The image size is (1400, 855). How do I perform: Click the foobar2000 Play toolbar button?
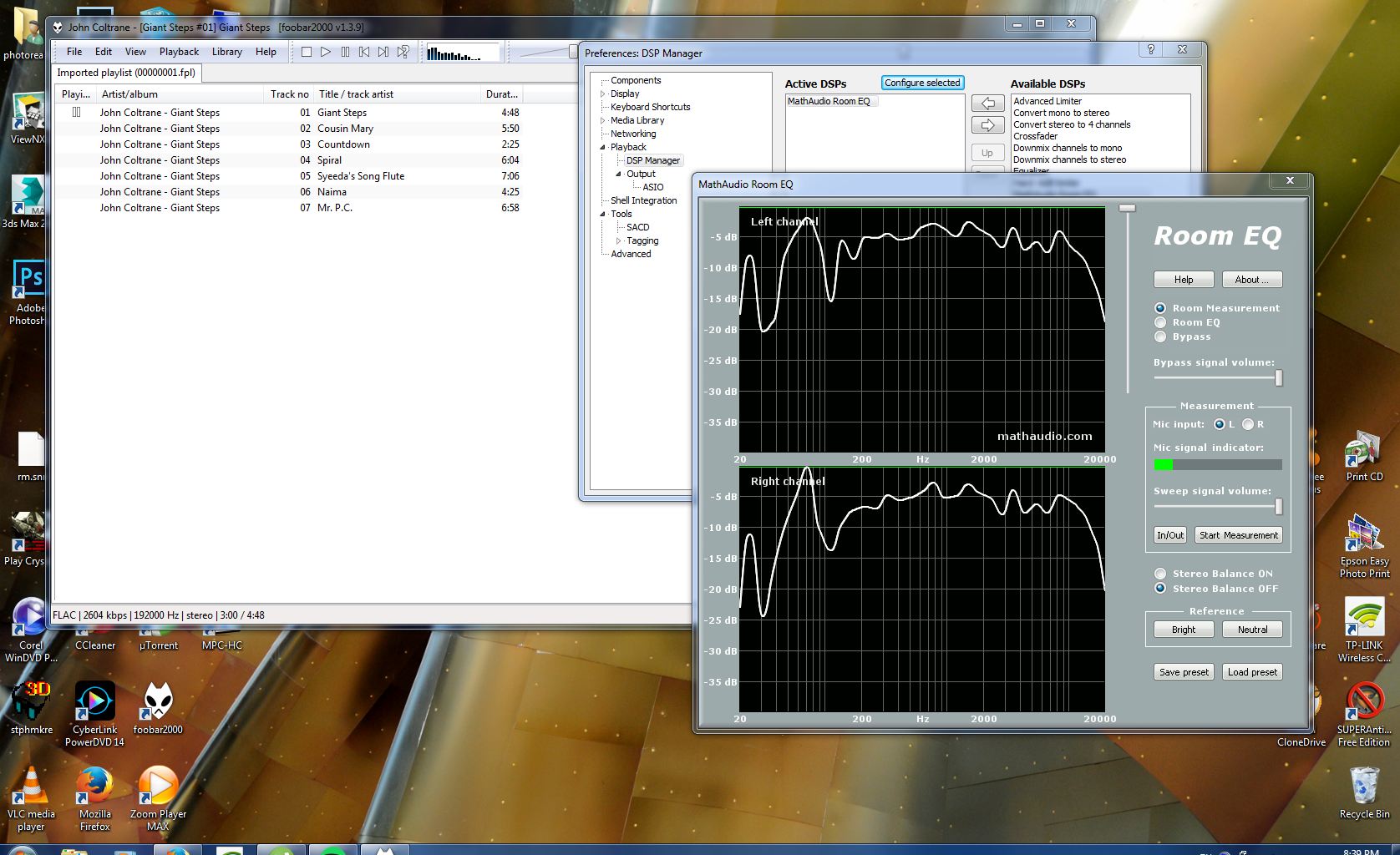pos(326,52)
